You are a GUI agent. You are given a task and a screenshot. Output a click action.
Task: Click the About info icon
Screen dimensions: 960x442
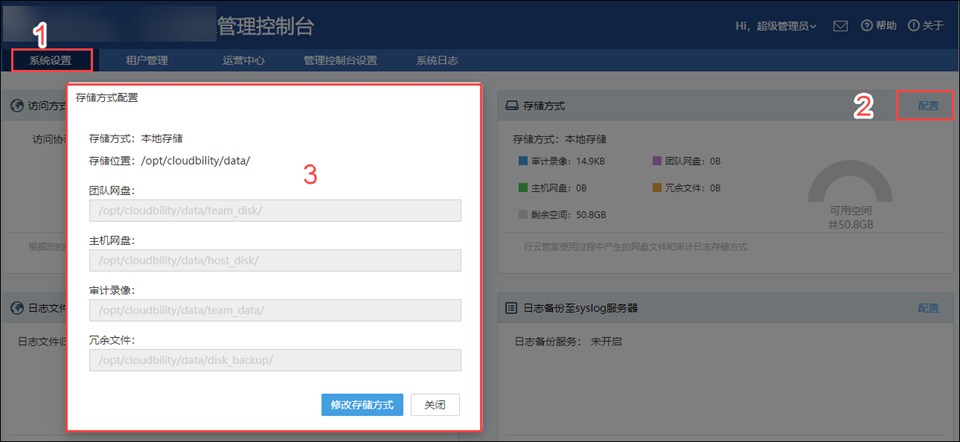[913, 26]
